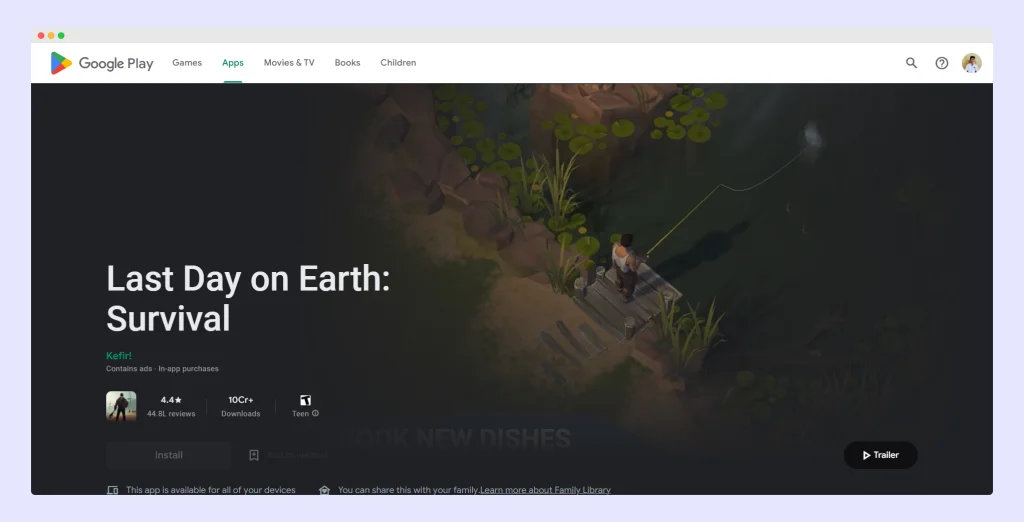Screen dimensions: 1024x522
Task: Go to the Books tab
Action: click(347, 63)
